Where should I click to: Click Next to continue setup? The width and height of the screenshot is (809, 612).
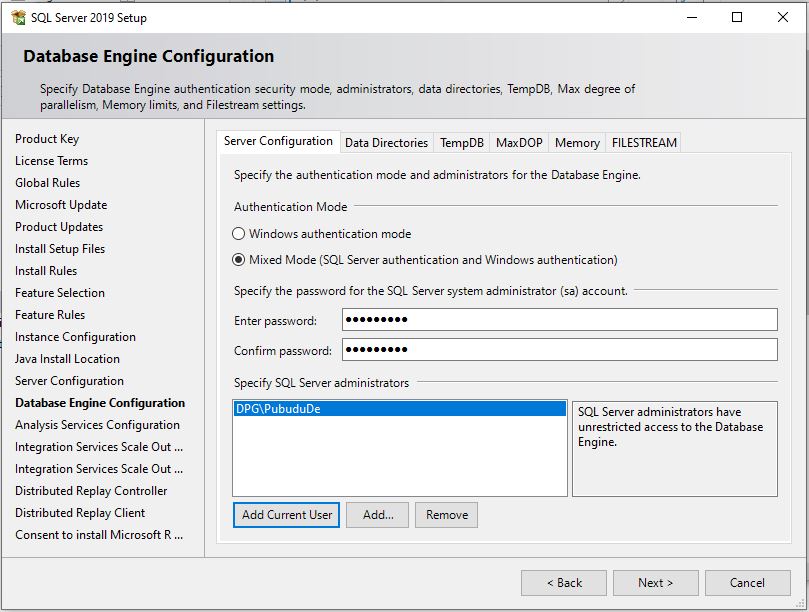[655, 583]
